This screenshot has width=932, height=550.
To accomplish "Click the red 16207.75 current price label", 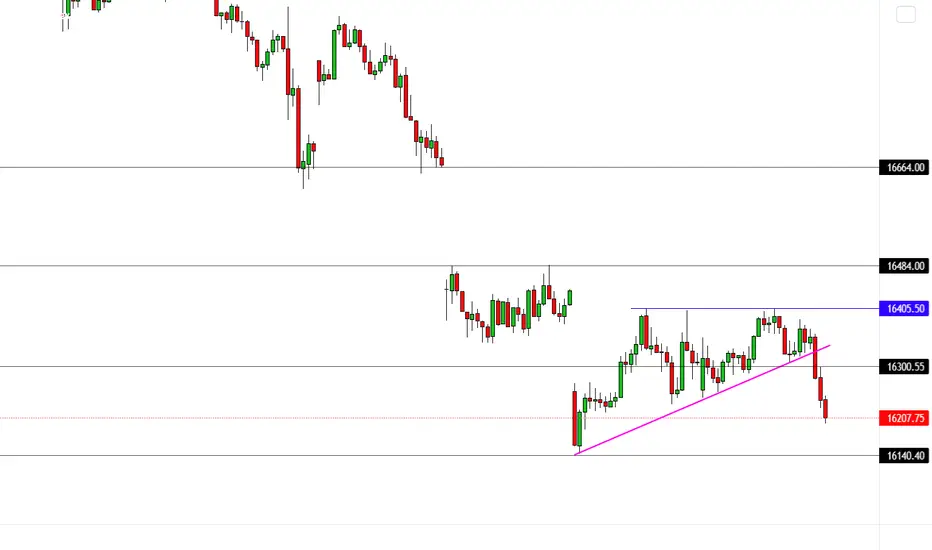I will [x=904, y=418].
